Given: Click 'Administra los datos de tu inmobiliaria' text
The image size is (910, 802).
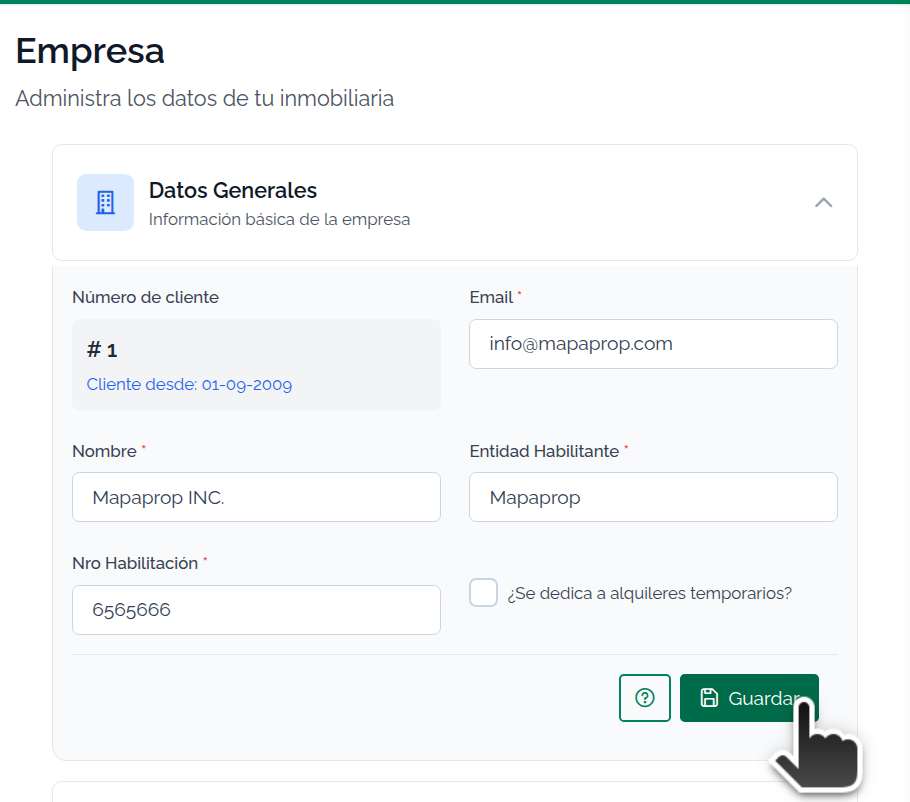Looking at the screenshot, I should pos(204,98).
